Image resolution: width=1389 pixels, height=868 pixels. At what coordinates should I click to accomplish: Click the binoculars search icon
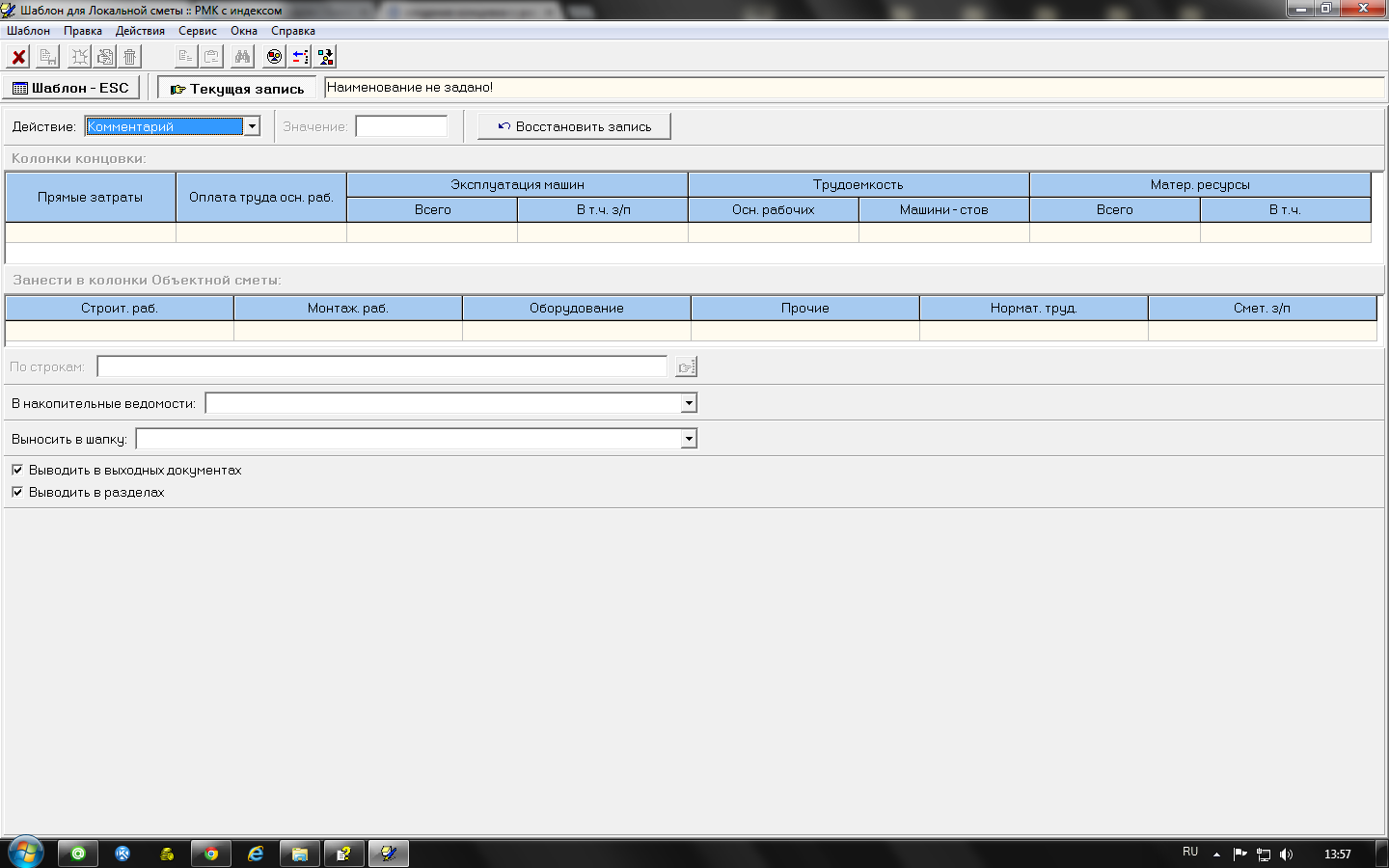242,57
